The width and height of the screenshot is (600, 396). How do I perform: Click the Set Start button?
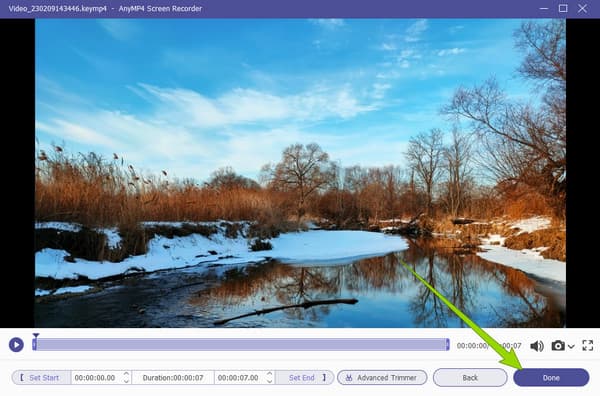[41, 378]
